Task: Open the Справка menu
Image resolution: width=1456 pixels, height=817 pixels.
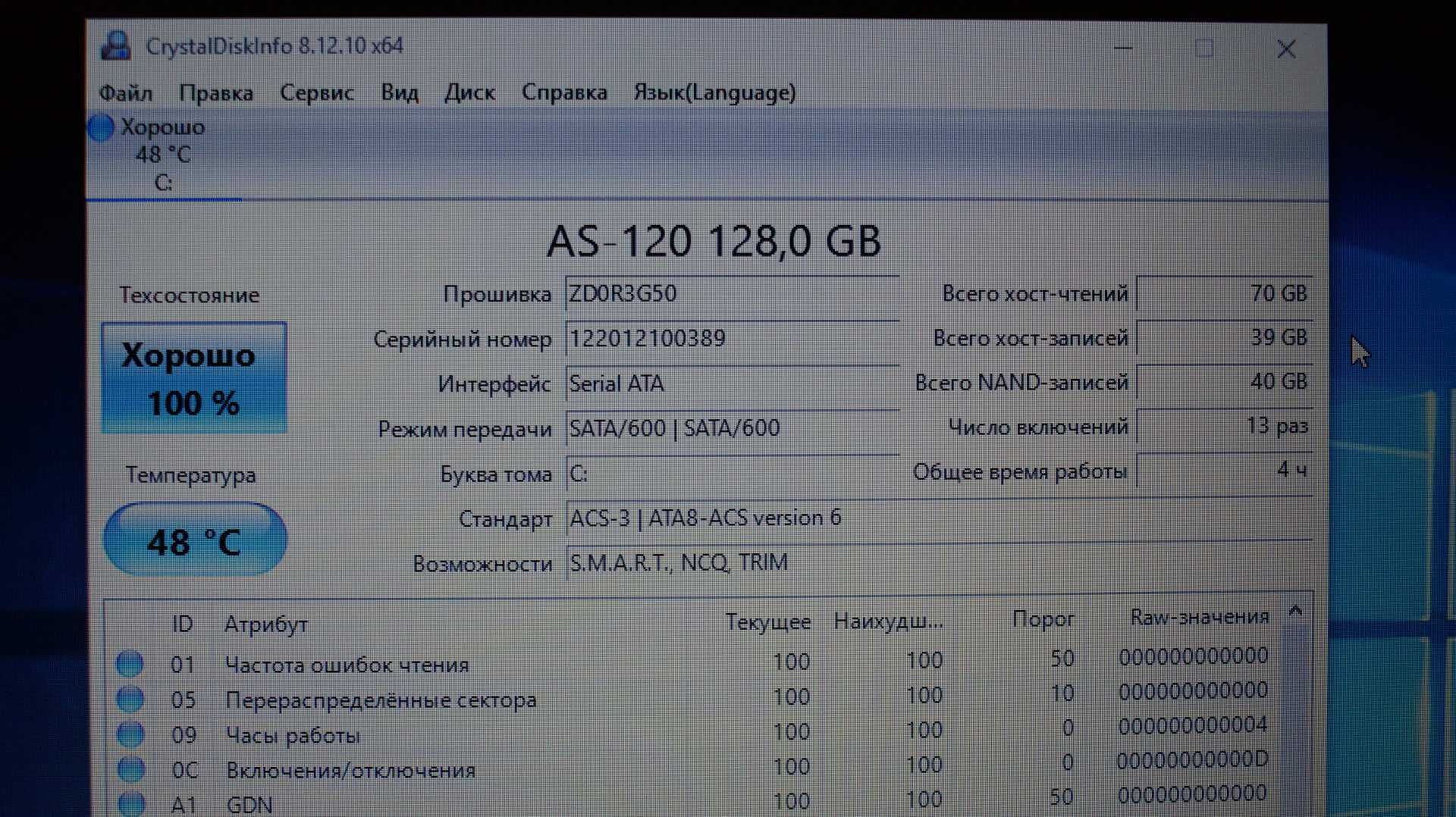Action: coord(564,92)
